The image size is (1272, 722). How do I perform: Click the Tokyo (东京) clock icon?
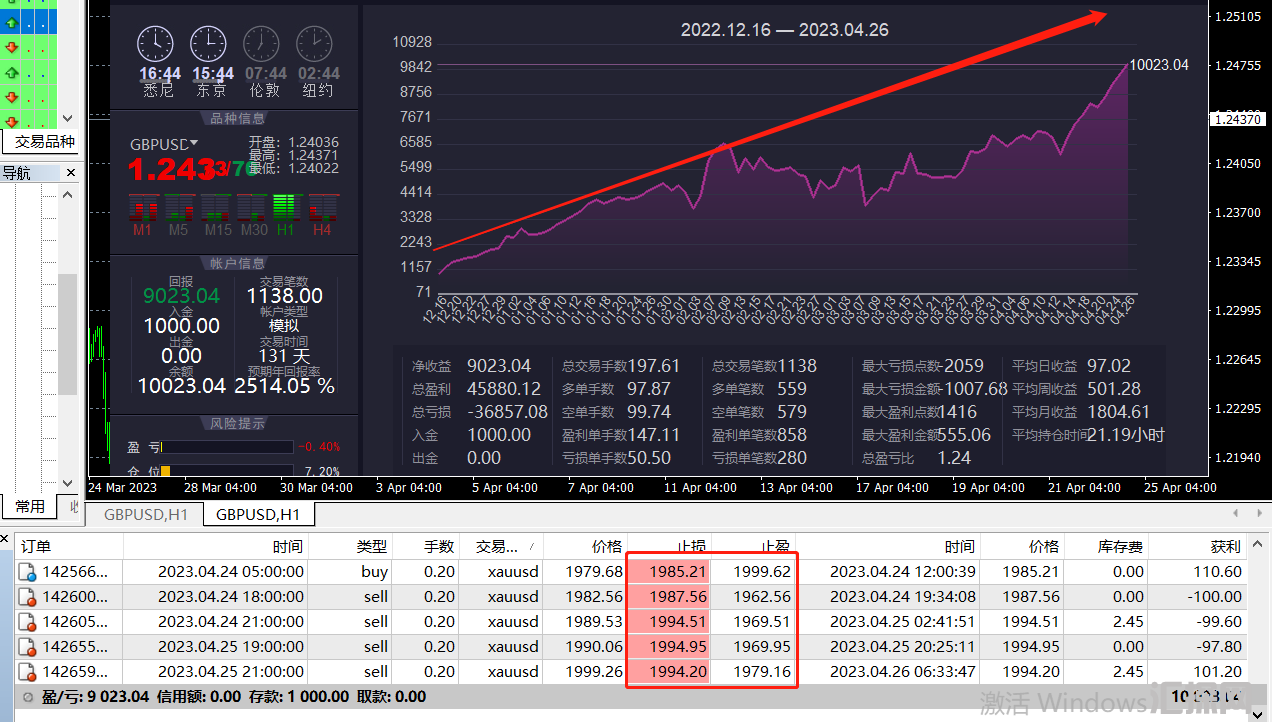point(208,44)
